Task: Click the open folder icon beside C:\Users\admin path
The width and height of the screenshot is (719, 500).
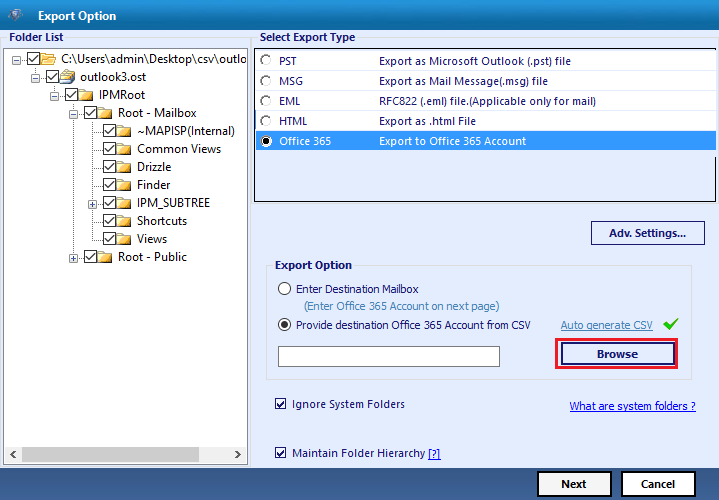Action: coord(48,59)
